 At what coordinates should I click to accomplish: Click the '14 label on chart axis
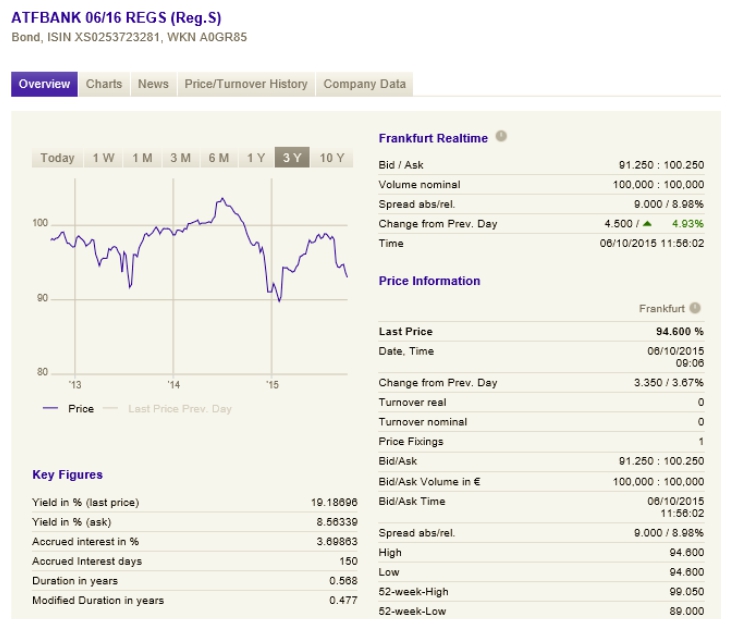click(x=173, y=385)
